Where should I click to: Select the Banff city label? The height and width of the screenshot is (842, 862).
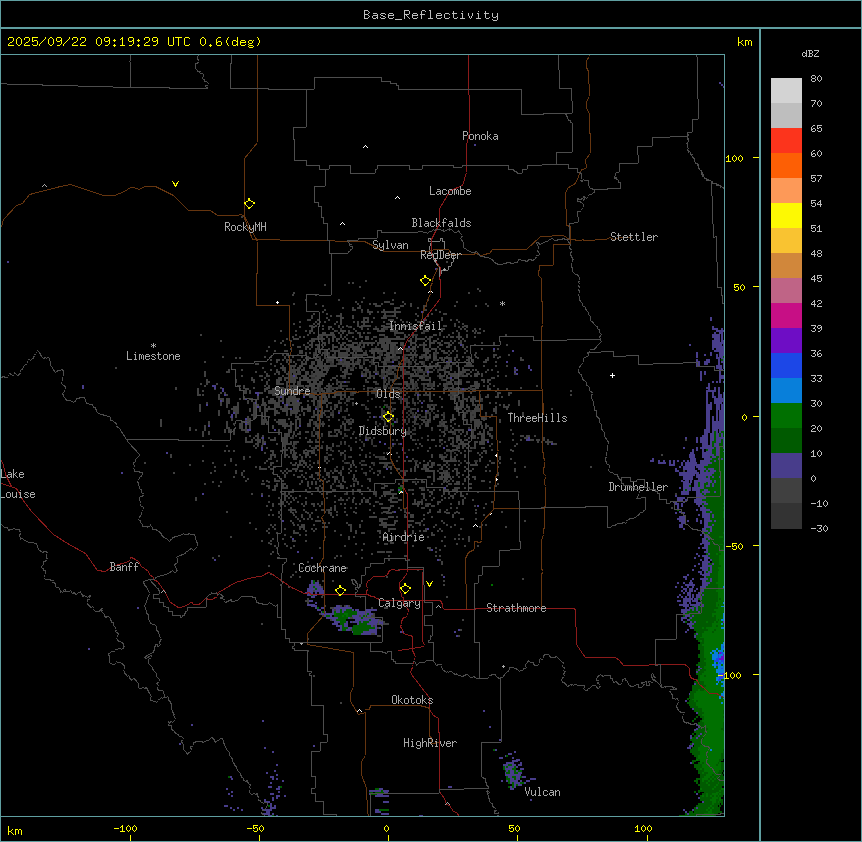point(124,567)
